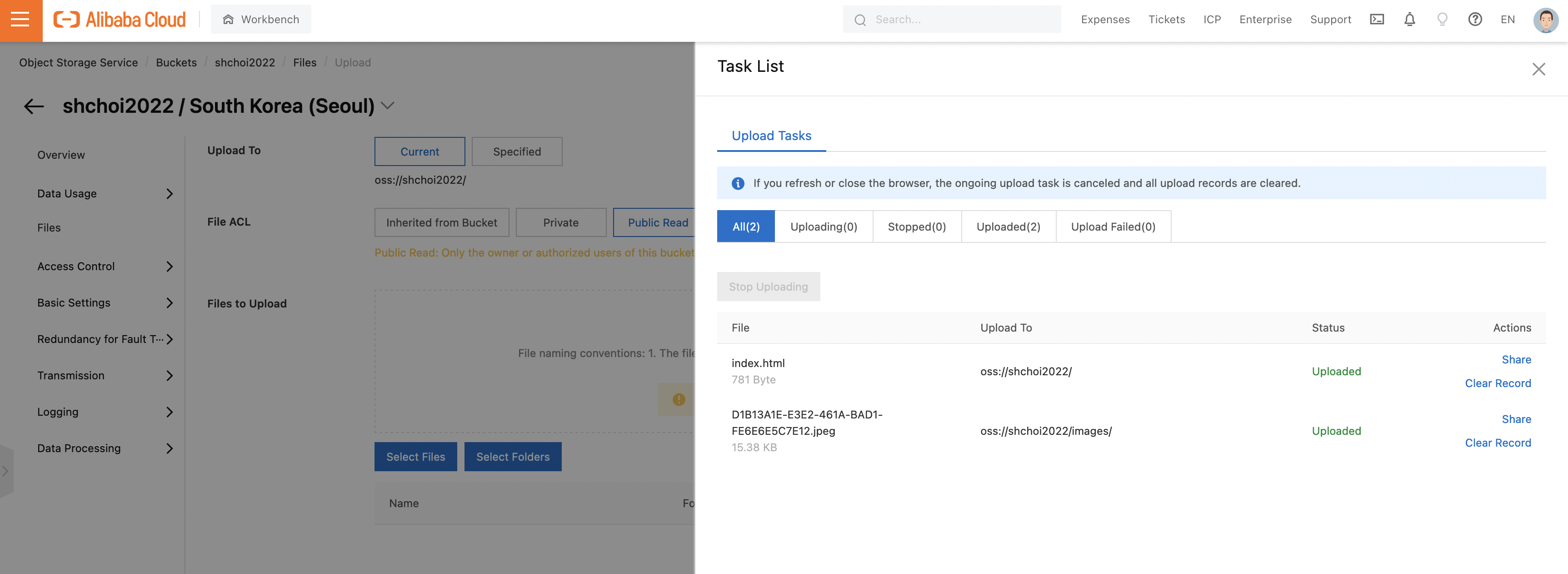Click the oss://shchoi2022/images/ destination text
The width and height of the screenshot is (1568, 574).
(x=1046, y=431)
